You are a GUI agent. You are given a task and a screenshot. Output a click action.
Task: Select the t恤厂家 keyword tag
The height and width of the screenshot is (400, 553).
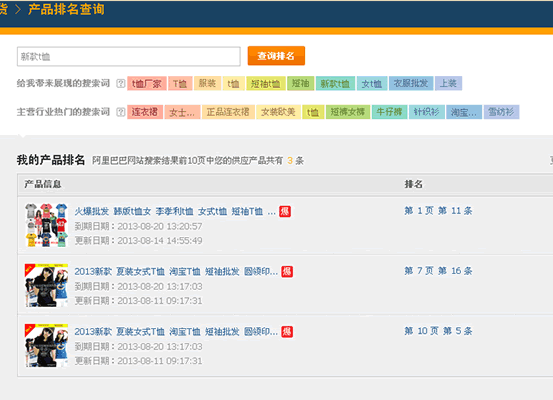coord(147,84)
